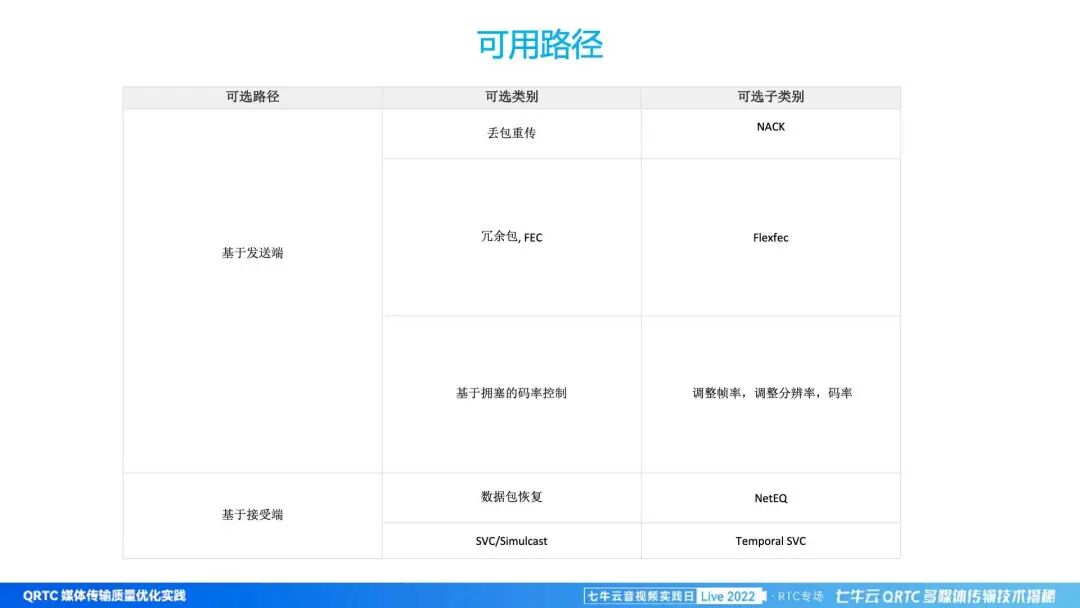Select the 冗余包, FEC cell

click(x=511, y=237)
